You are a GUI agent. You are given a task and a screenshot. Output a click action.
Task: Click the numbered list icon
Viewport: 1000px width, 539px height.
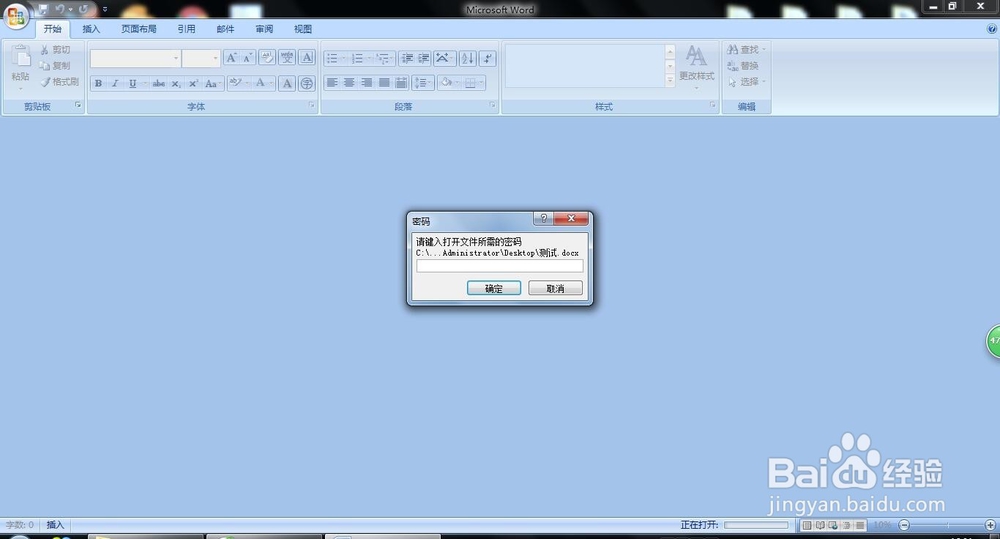tap(357, 59)
